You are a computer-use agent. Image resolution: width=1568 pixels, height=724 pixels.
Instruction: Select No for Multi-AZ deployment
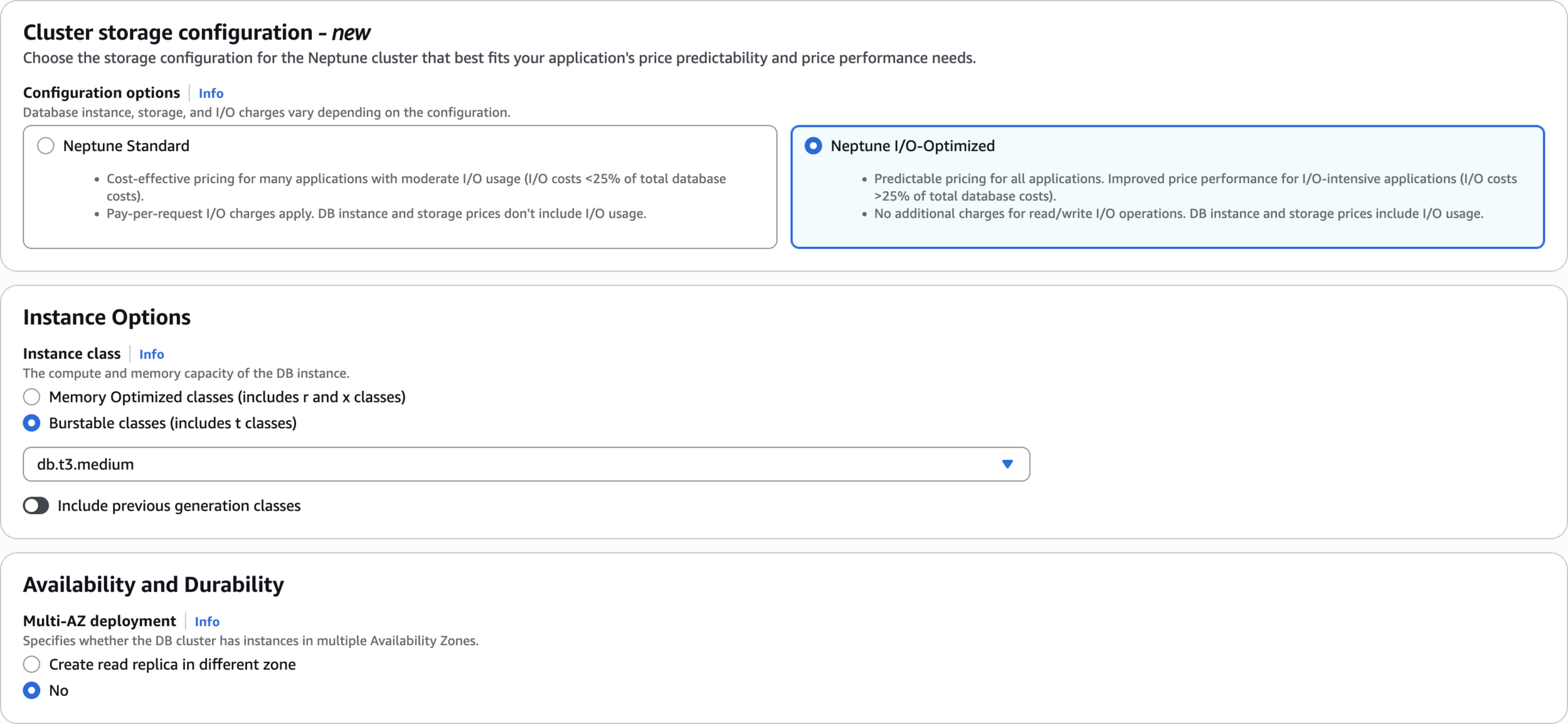(x=31, y=690)
